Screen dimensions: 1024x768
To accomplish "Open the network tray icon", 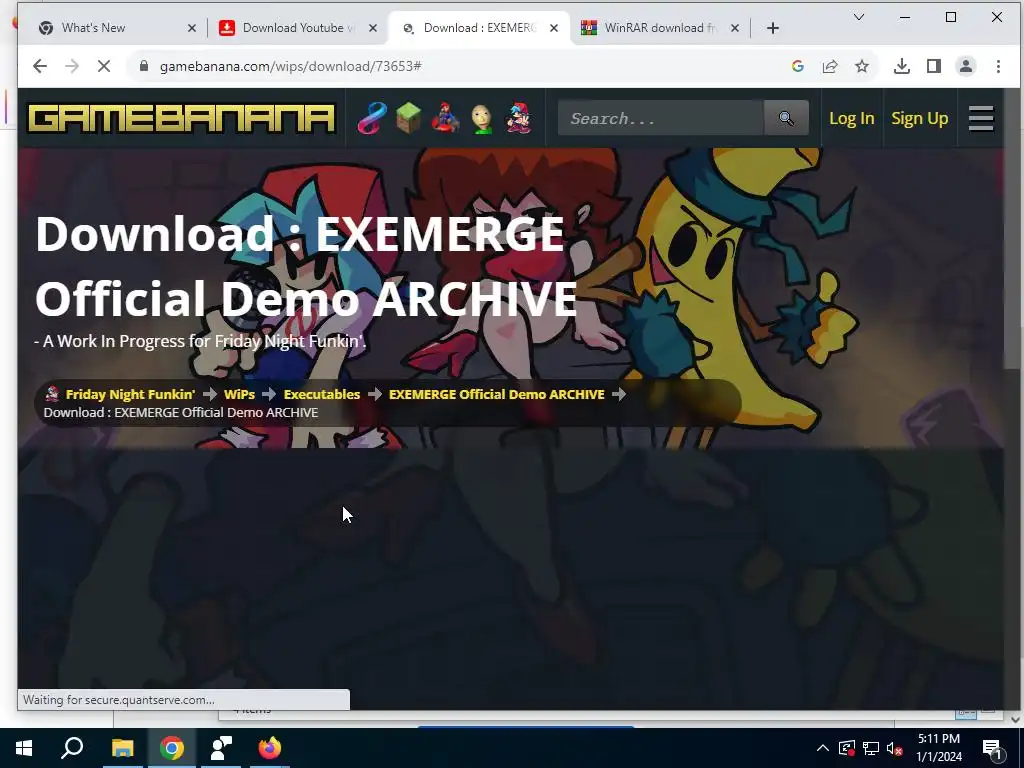I will (871, 748).
